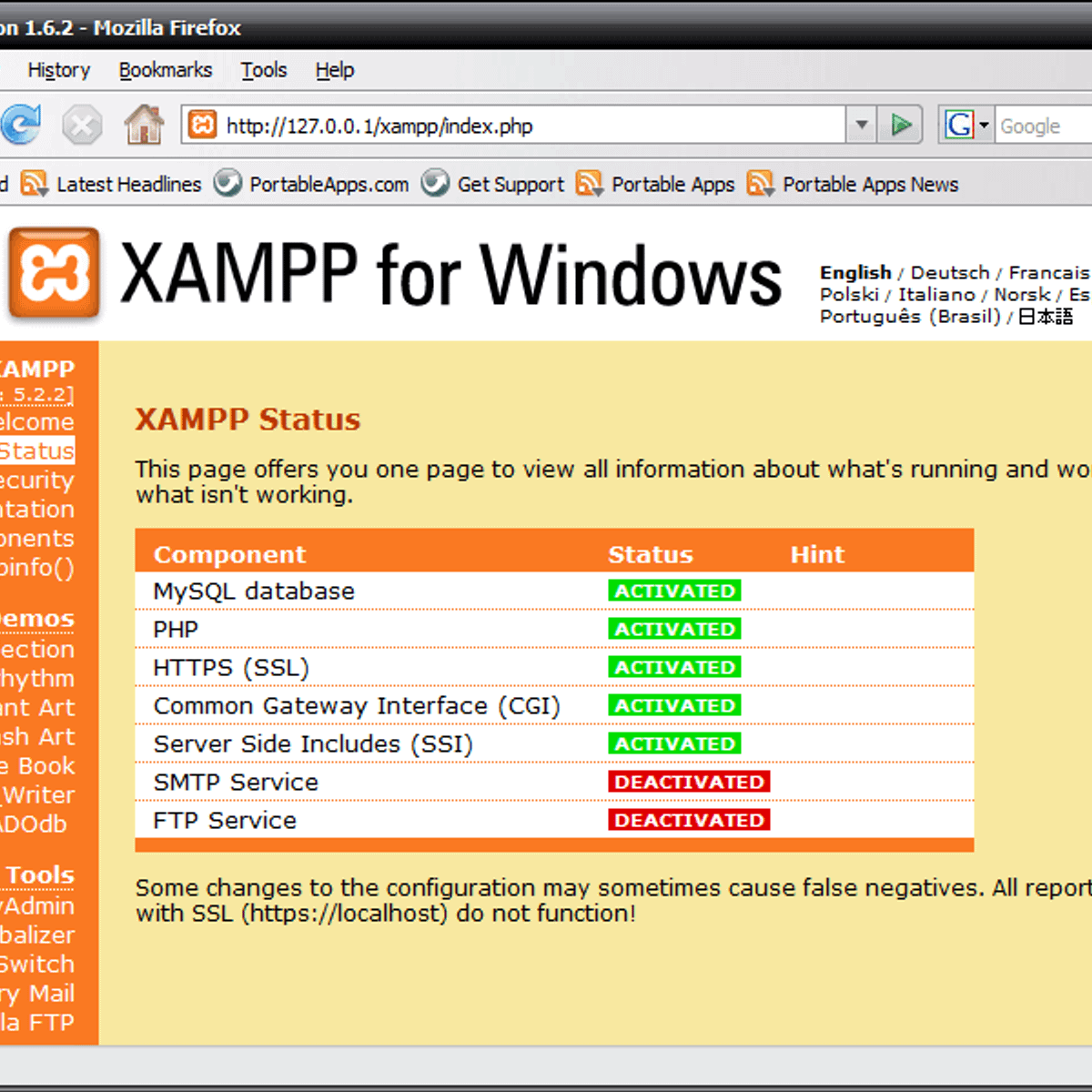Open the History menu
The image size is (1092, 1092).
59,70
